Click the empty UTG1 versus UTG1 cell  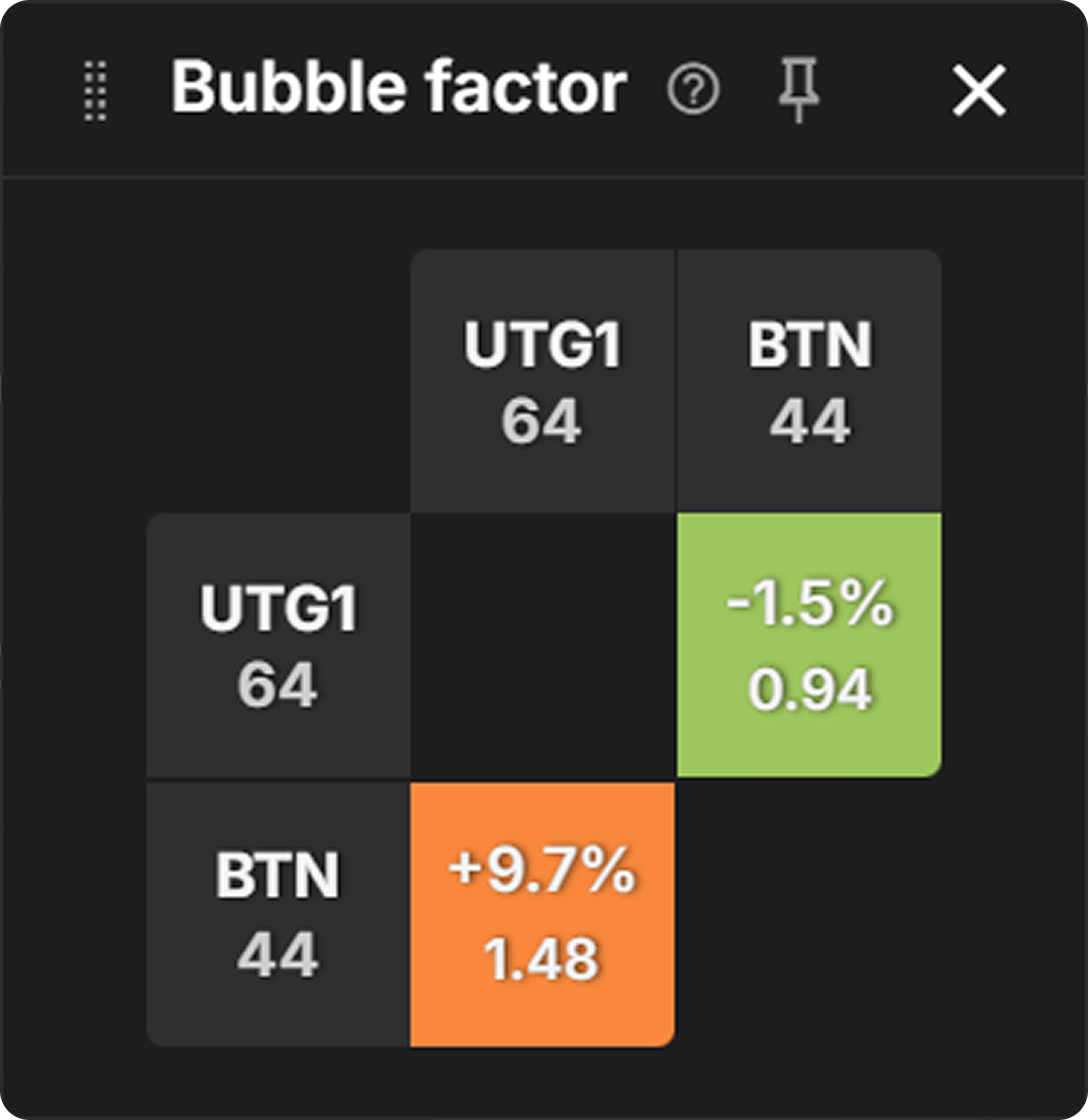(x=543, y=645)
